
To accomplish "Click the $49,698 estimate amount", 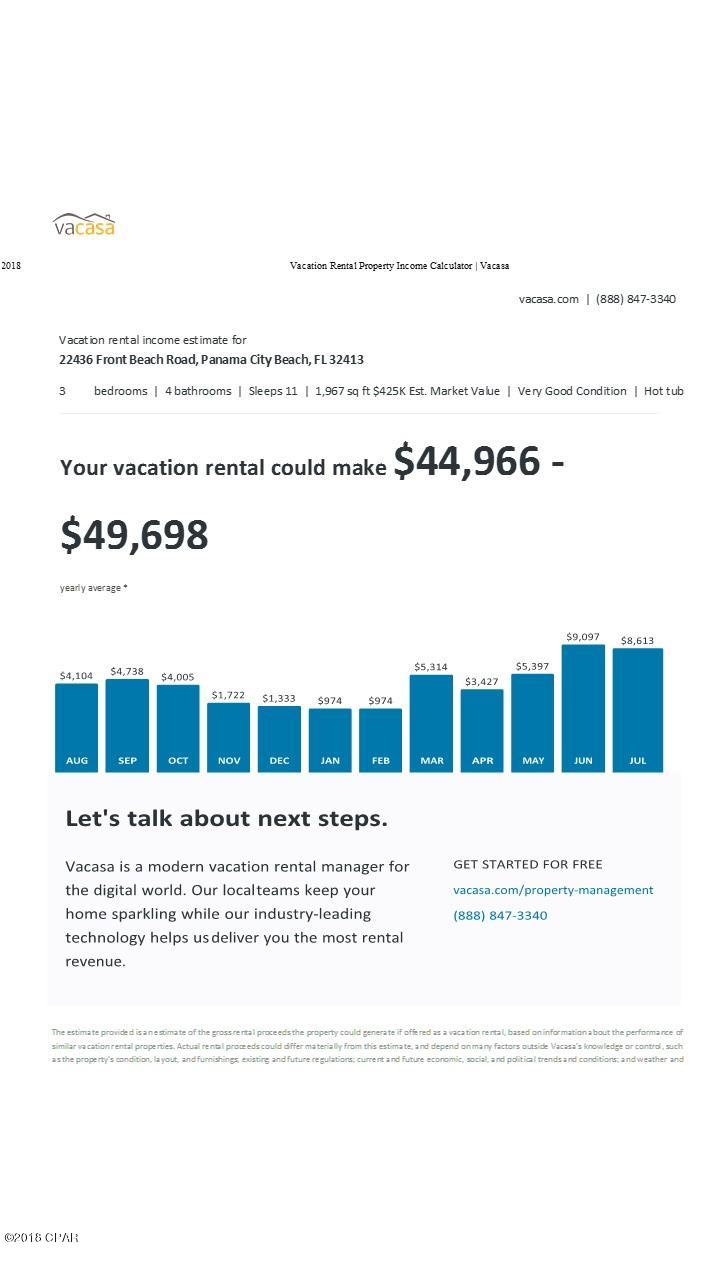I will point(134,535).
